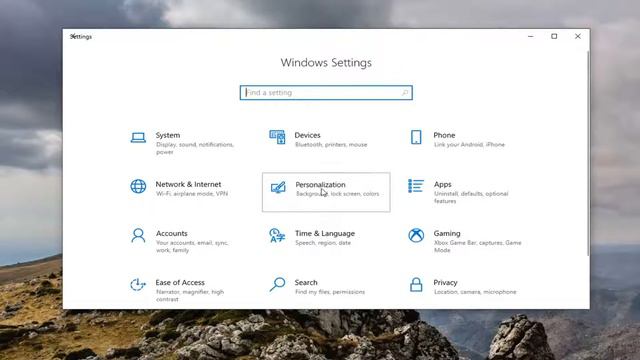Screen dimensions: 640x360
Task: Maximize the Settings window
Action: point(554,36)
